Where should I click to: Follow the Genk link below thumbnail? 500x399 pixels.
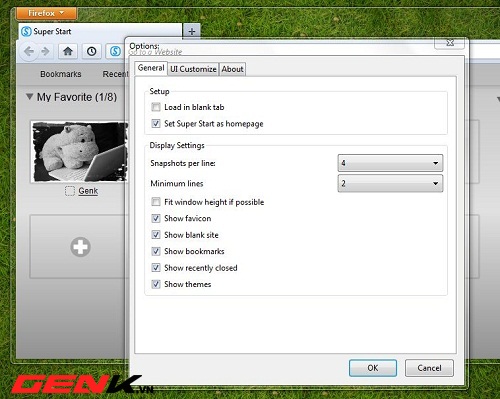[88, 191]
